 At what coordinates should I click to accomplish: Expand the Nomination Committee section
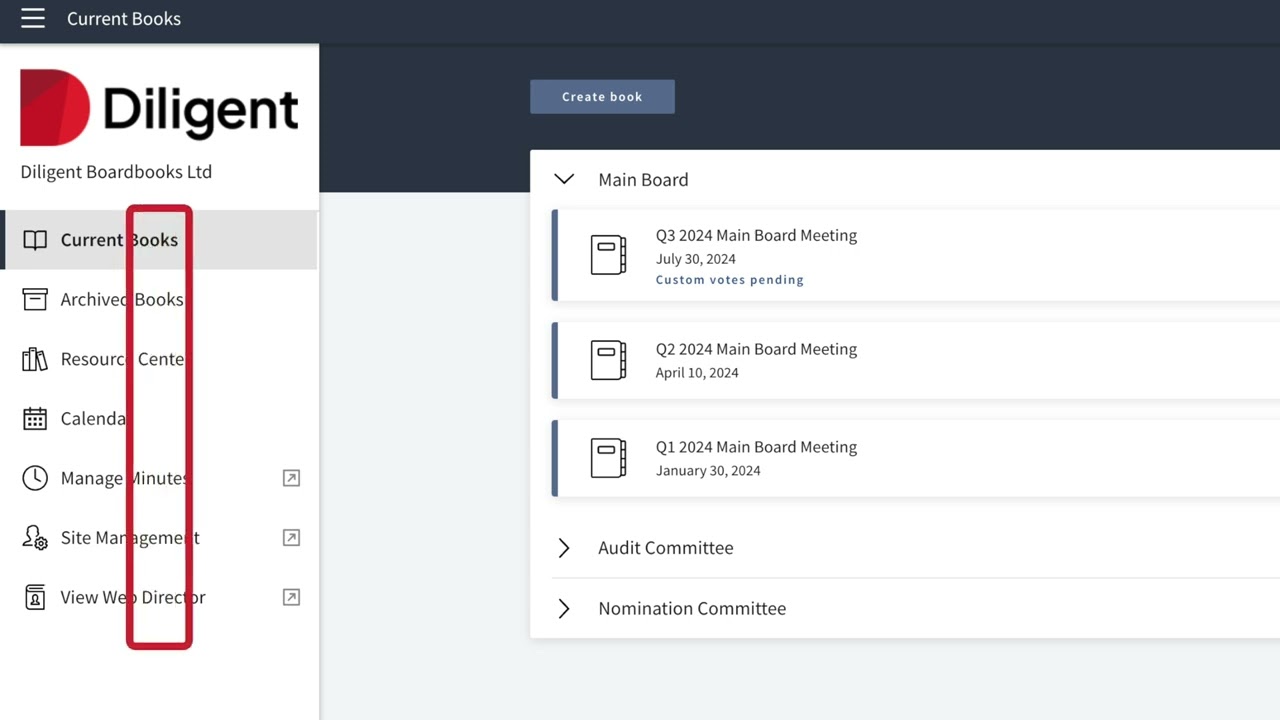click(564, 609)
